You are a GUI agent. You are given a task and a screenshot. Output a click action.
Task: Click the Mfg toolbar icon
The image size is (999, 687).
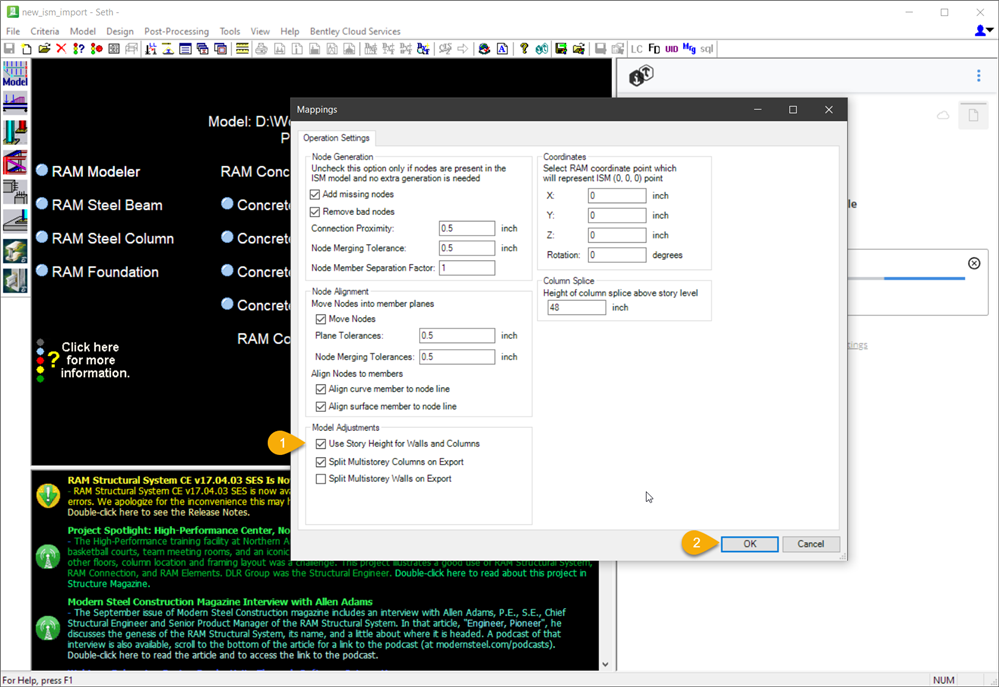coord(689,48)
